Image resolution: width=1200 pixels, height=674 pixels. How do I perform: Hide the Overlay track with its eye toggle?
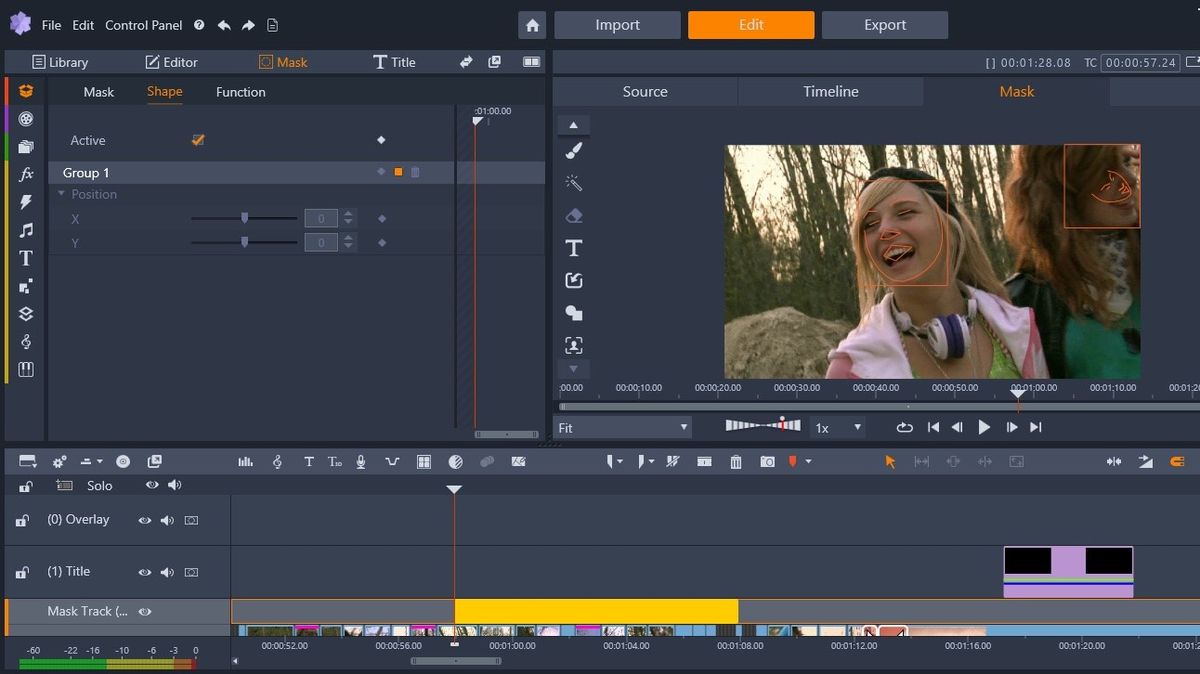tap(145, 519)
